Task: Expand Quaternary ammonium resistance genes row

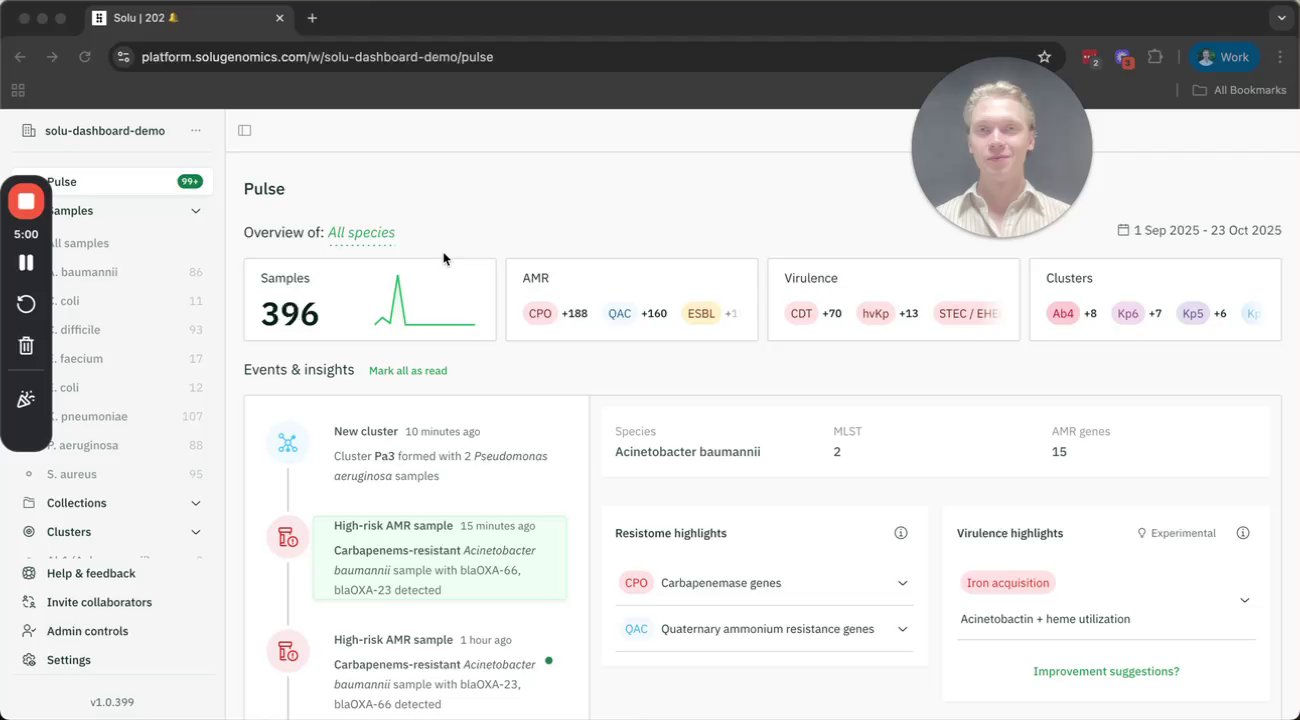Action: pyautogui.click(x=764, y=629)
